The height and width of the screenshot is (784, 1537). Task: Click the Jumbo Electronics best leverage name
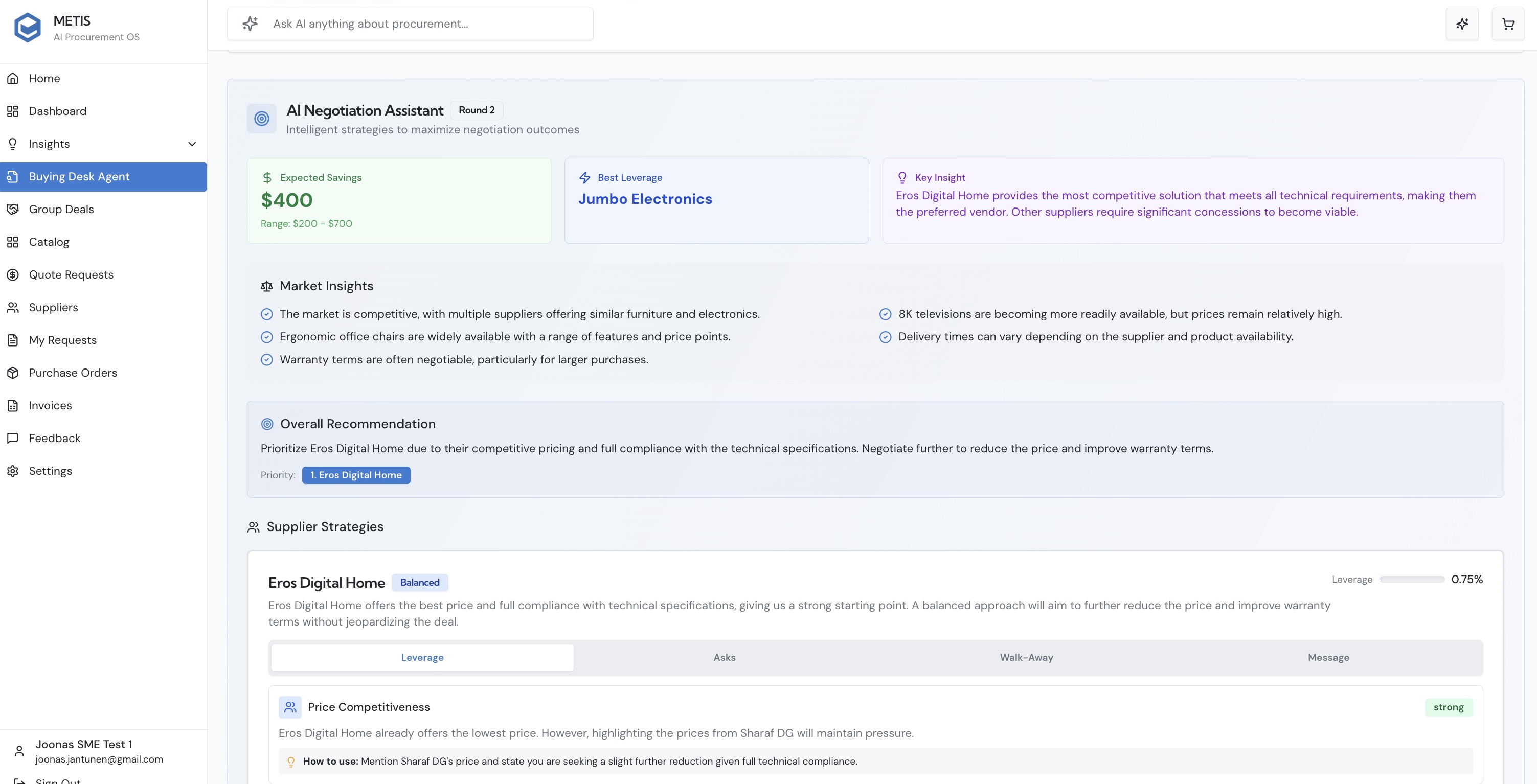[x=645, y=199]
